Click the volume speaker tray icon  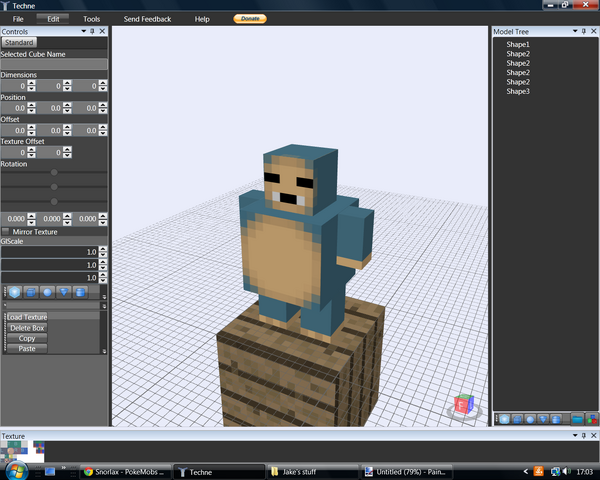coord(566,472)
